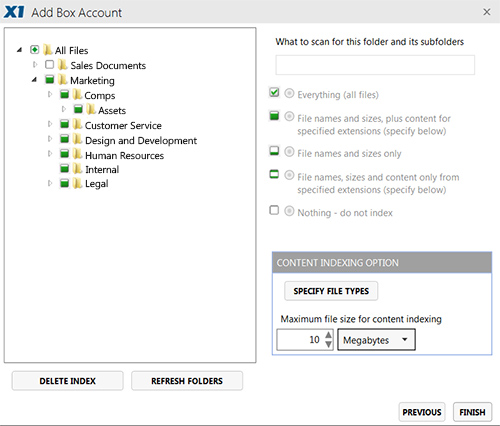
Task: Click the Customer Service folder icon
Action: click(77, 124)
